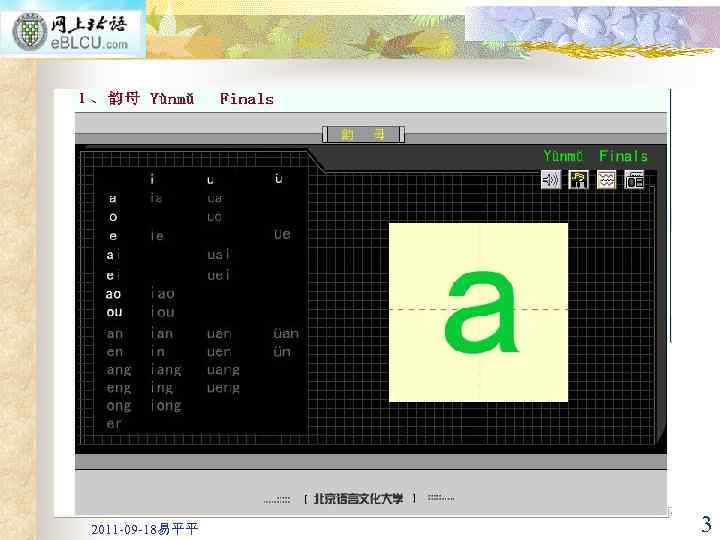Select the final 'e' in the list
Screen dimensions: 720x540
click(113, 236)
